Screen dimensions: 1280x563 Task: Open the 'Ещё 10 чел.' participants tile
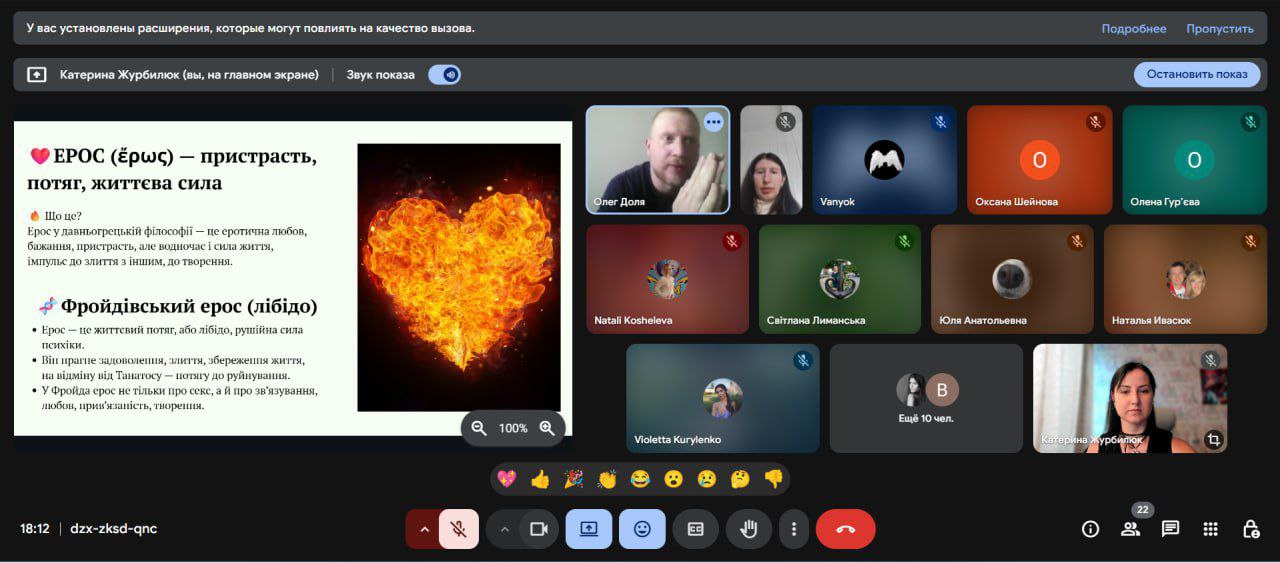[x=926, y=398]
